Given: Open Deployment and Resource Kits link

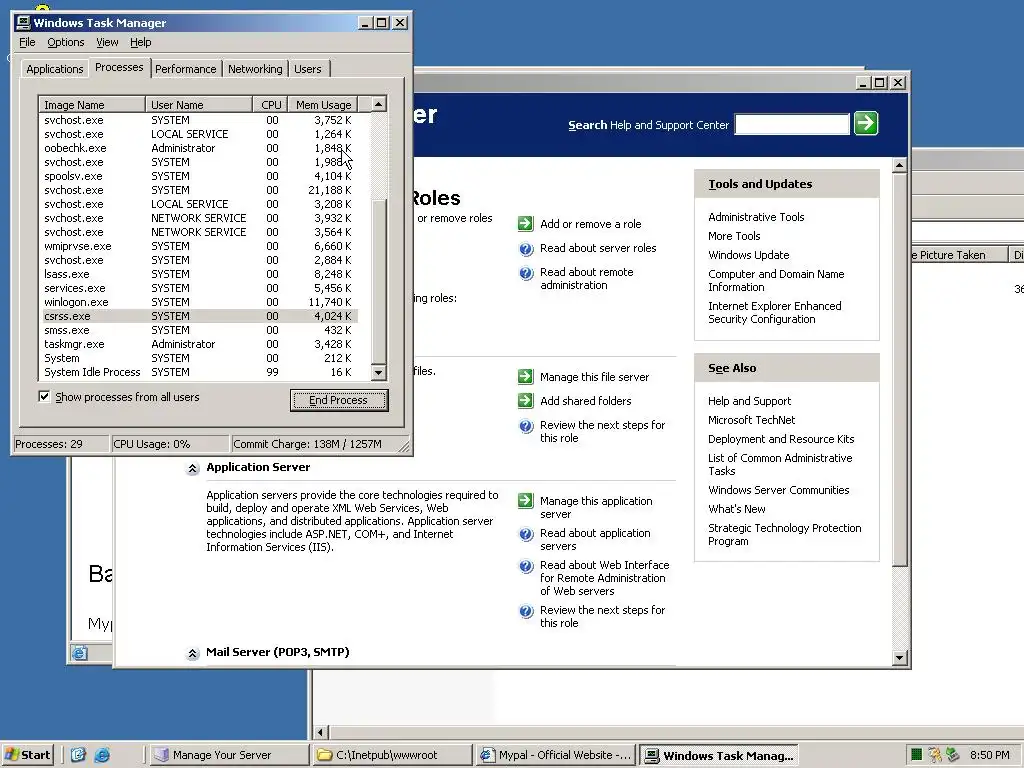Looking at the screenshot, I should [x=781, y=439].
